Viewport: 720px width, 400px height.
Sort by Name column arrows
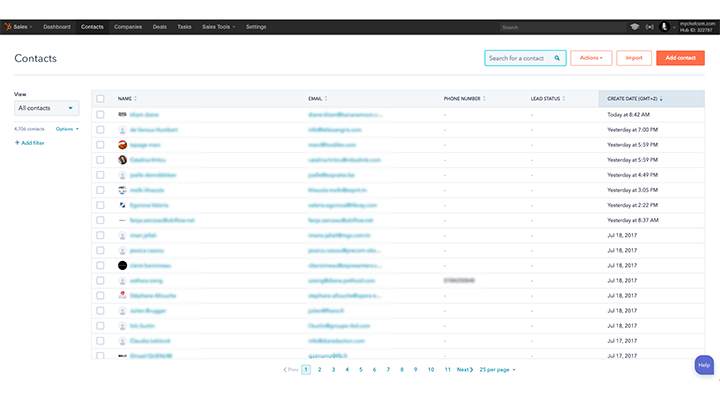click(x=135, y=99)
